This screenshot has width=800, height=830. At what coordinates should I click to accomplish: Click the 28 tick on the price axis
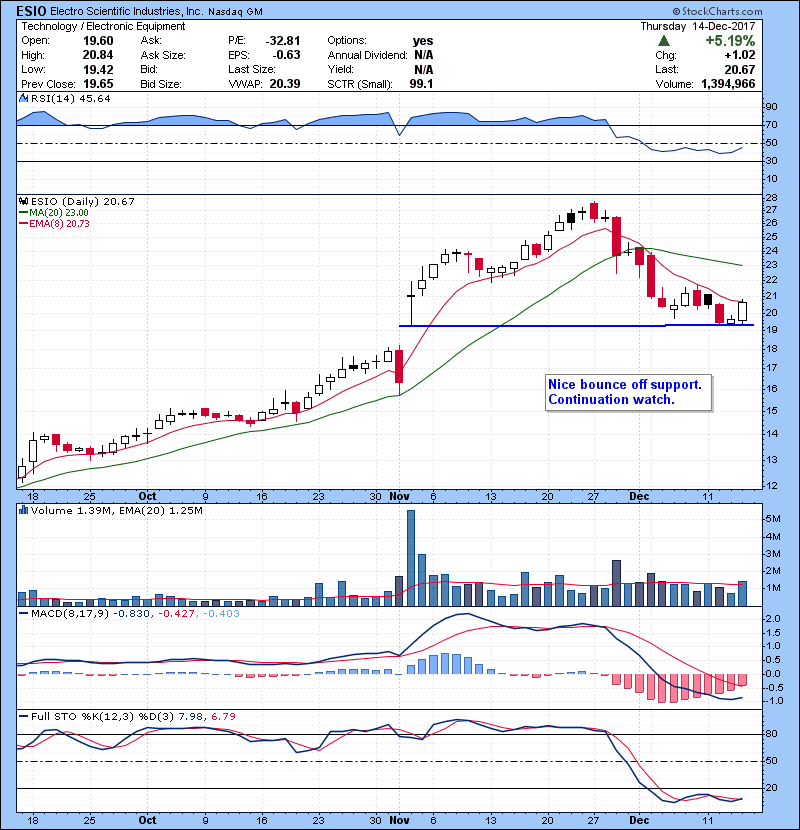point(771,198)
